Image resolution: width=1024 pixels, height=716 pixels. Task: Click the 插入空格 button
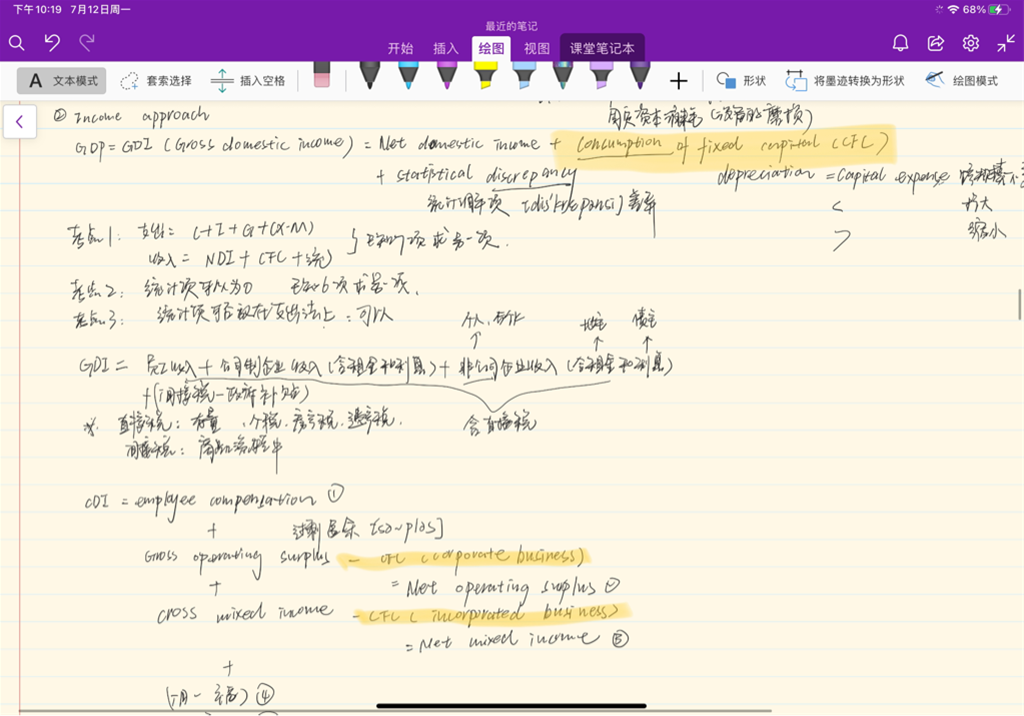tap(248, 81)
